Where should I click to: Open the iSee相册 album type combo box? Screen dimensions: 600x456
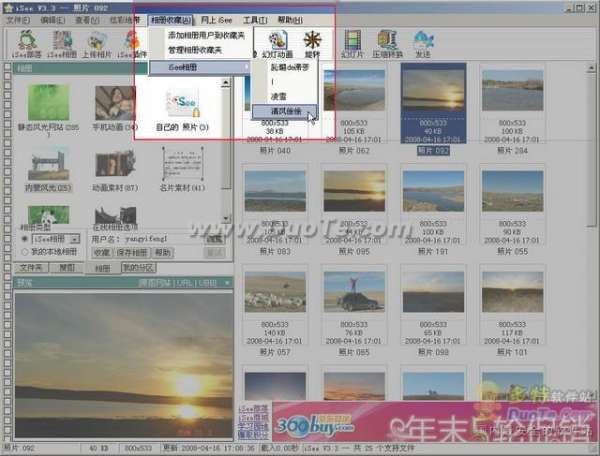(56, 239)
